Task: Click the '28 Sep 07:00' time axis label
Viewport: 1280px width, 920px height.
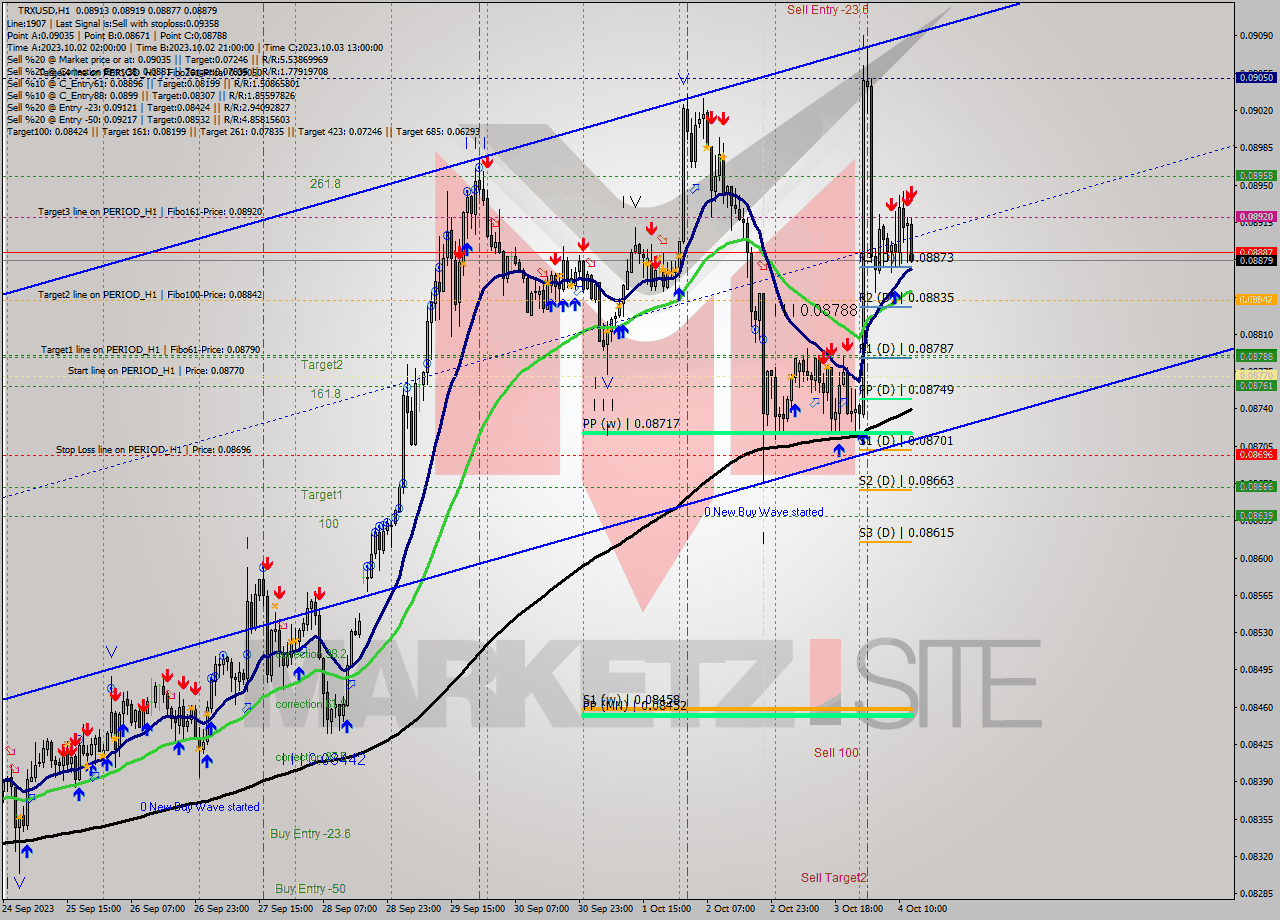Action: [x=348, y=909]
